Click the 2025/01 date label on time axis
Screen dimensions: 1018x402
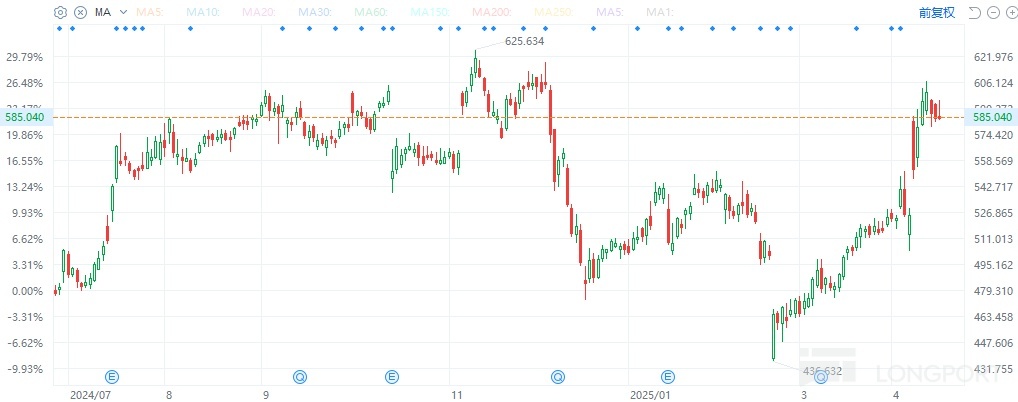(x=649, y=394)
